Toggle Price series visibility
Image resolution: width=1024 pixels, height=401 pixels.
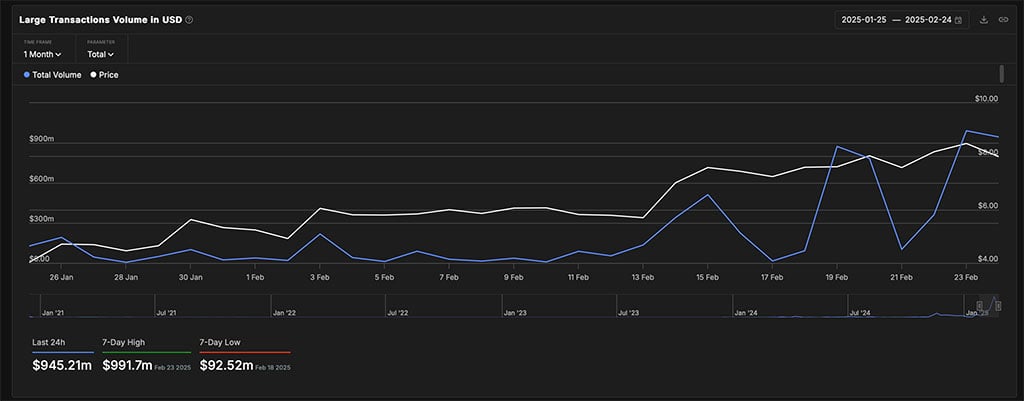click(108, 75)
